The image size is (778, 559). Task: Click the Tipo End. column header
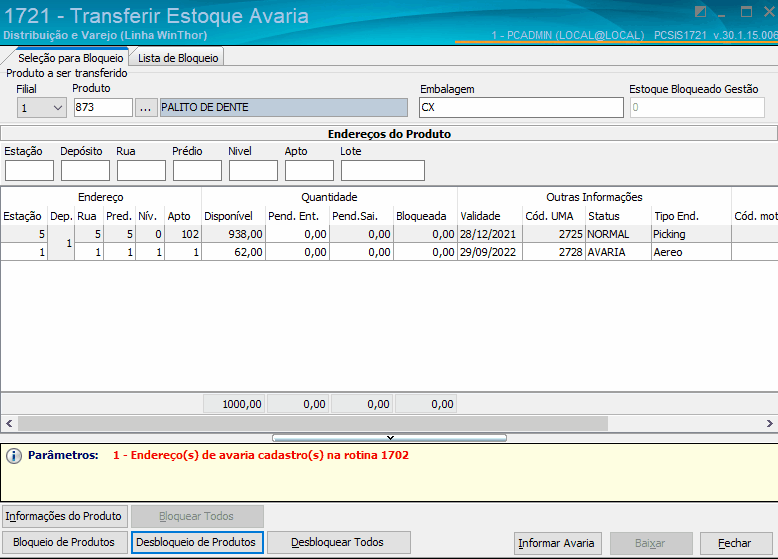tap(691, 216)
